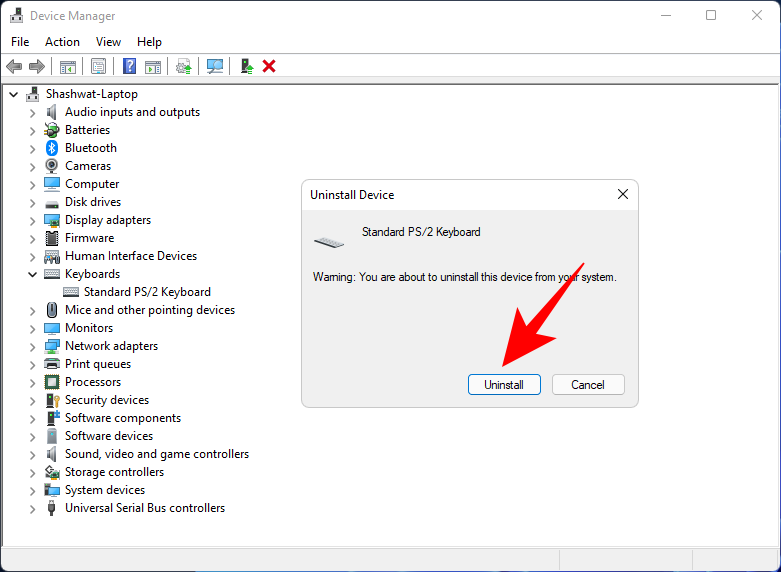Open Properties sheet from toolbar icon
Image resolution: width=781 pixels, height=572 pixels.
98,66
